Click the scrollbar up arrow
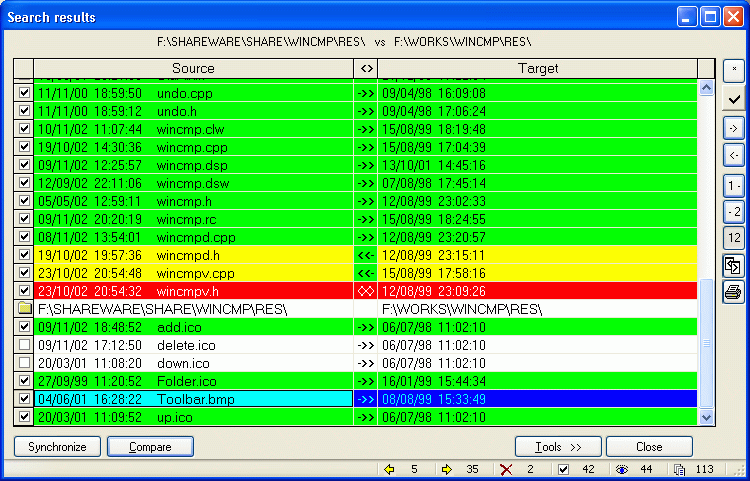Screen dimensions: 750x481 tap(706, 87)
